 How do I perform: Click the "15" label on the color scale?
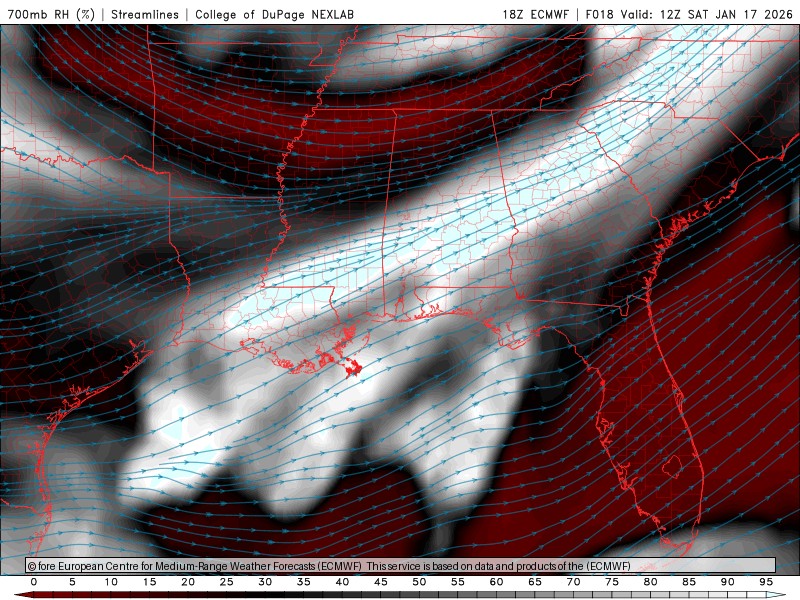tap(149, 582)
